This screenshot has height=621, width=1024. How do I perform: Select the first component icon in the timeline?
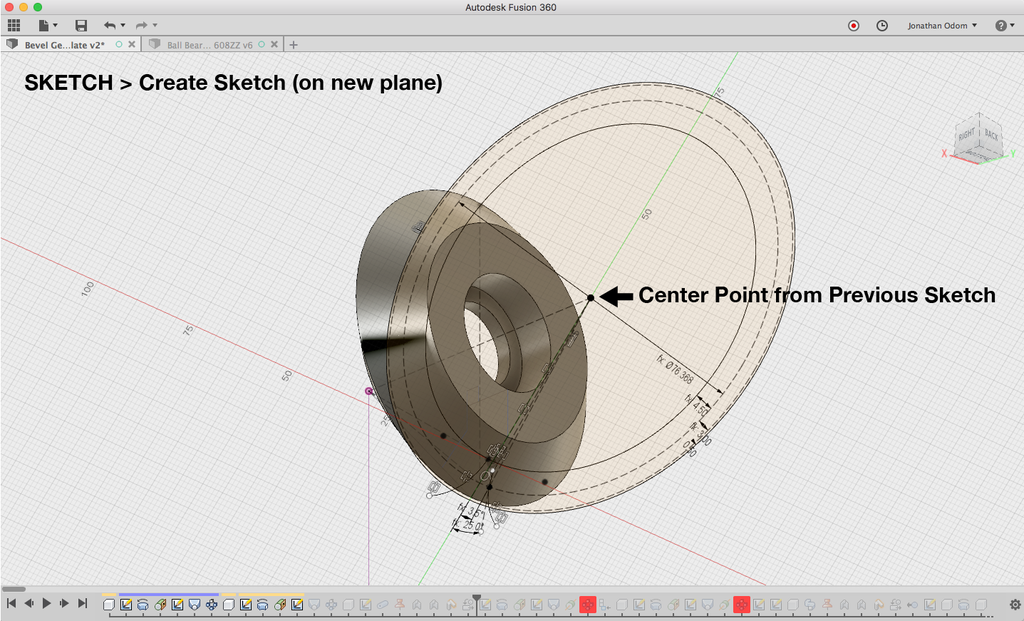[109, 604]
